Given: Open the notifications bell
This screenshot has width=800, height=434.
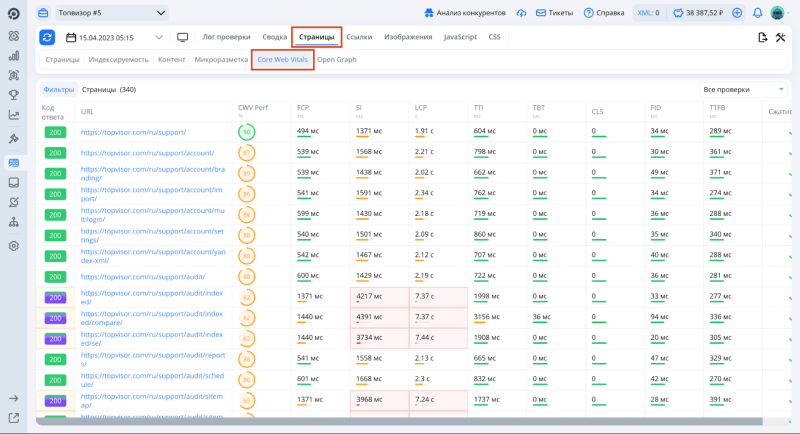Looking at the screenshot, I should (756, 13).
